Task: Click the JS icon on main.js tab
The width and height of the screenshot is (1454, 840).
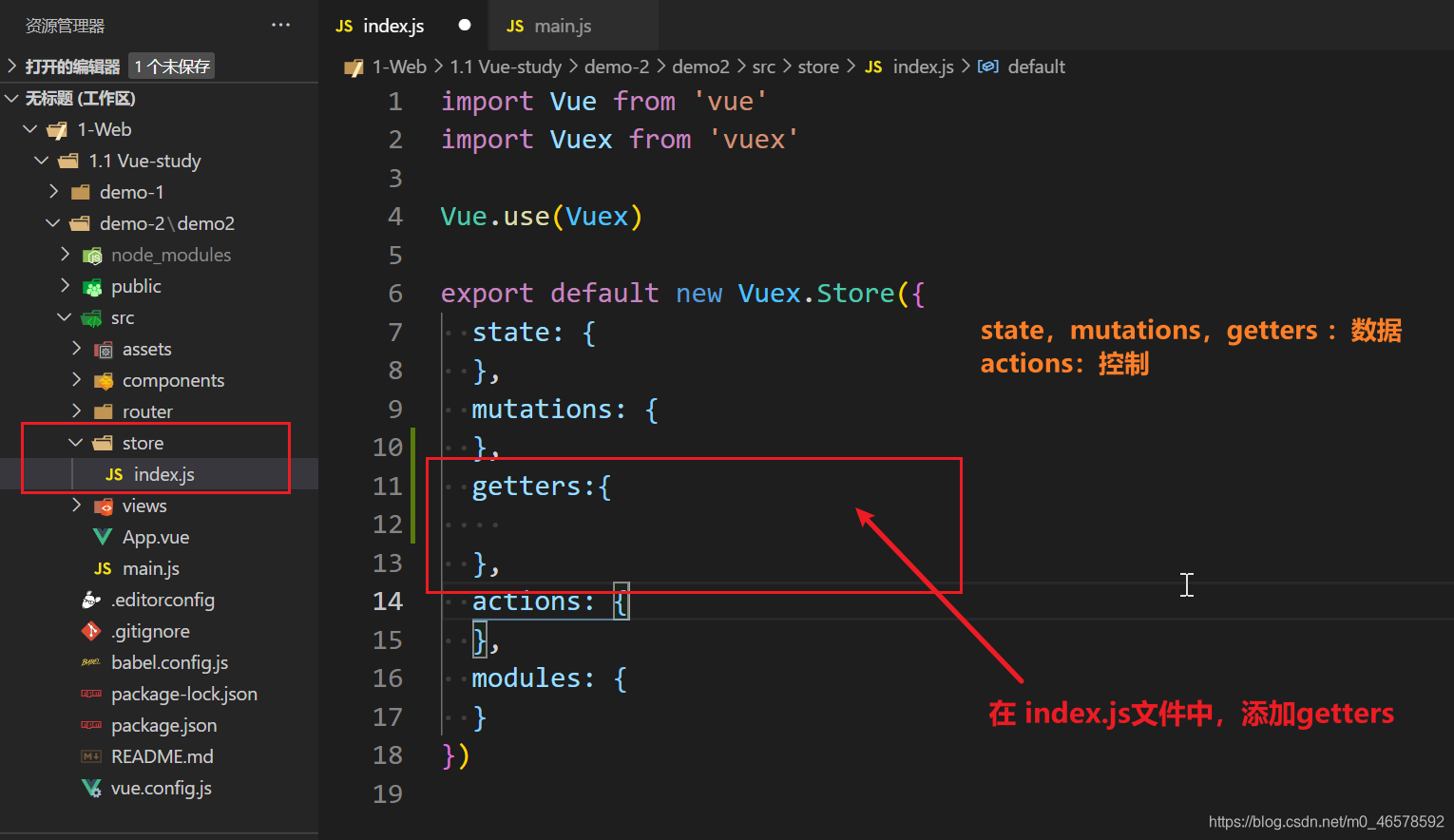Action: click(515, 27)
